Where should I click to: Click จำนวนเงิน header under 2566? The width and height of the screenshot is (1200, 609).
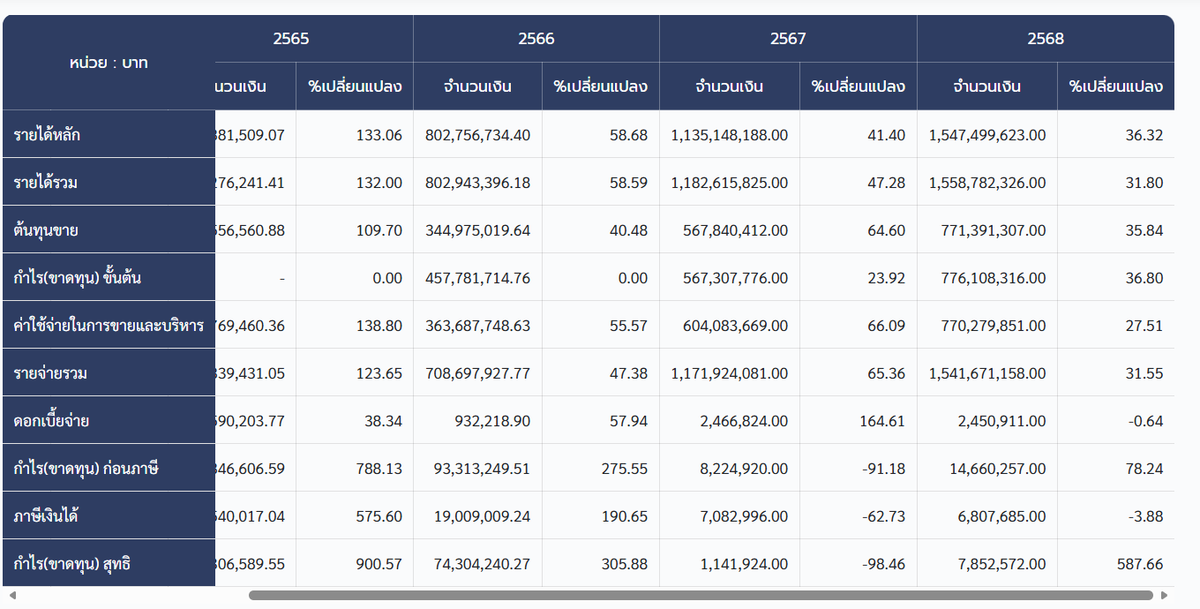point(478,86)
